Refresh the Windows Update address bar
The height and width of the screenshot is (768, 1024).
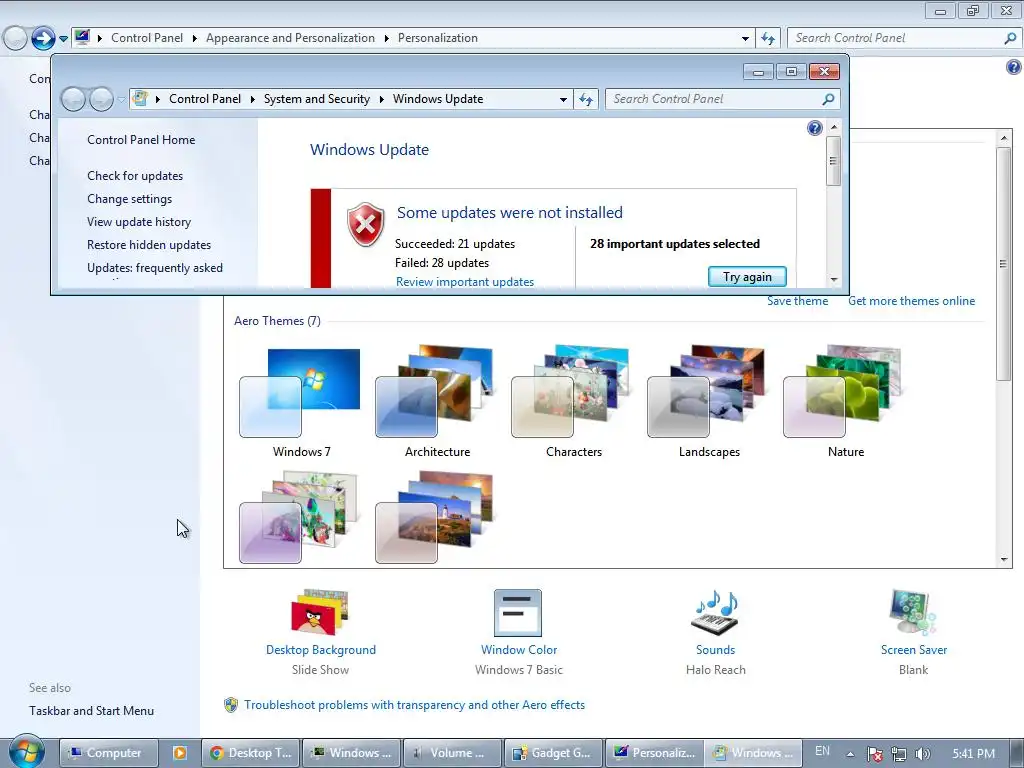coord(586,99)
